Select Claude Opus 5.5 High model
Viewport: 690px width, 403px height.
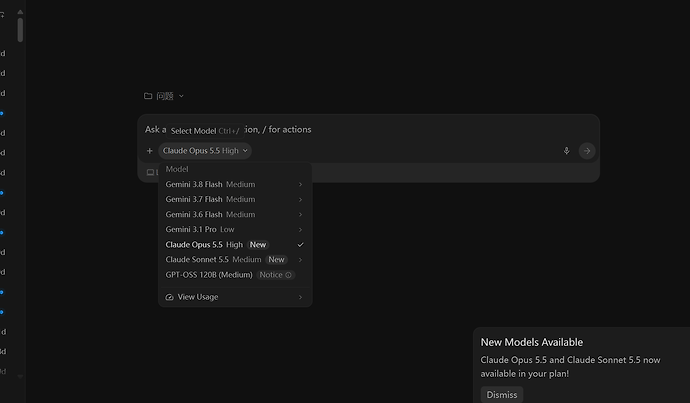[x=235, y=245]
